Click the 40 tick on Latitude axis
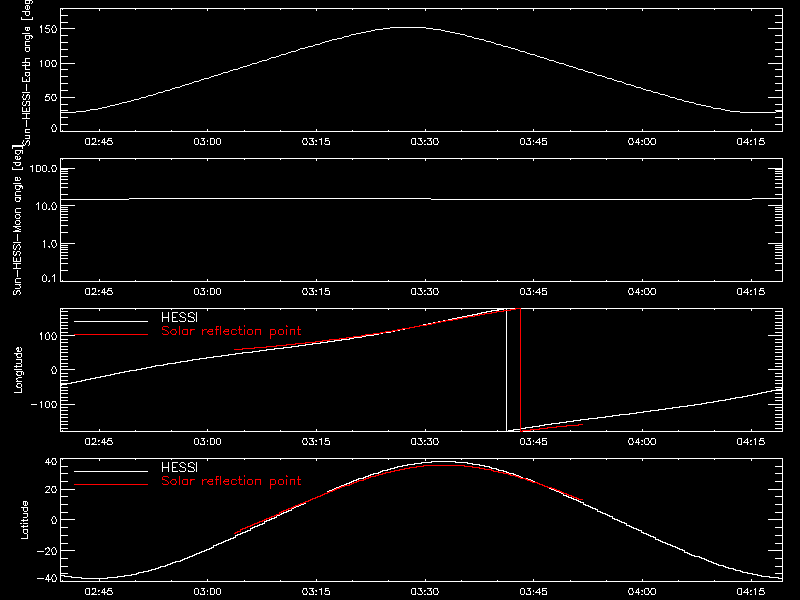The image size is (800, 600). 52,462
